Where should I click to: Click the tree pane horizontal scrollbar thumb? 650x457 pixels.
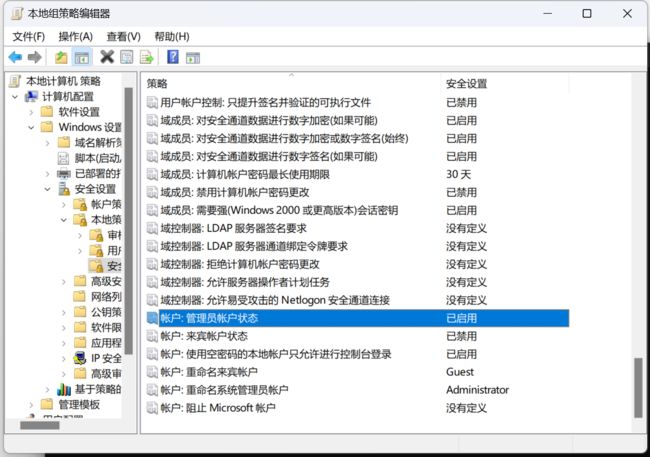[x=40, y=425]
